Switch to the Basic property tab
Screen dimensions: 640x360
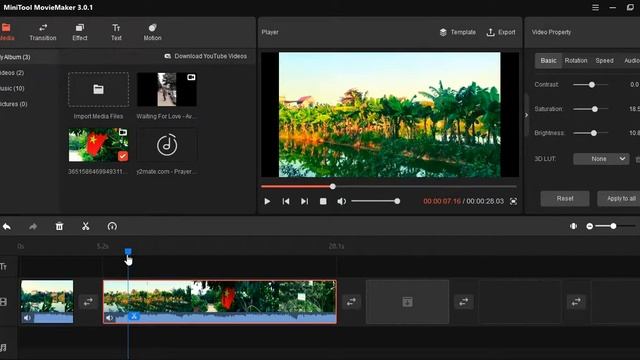548,60
